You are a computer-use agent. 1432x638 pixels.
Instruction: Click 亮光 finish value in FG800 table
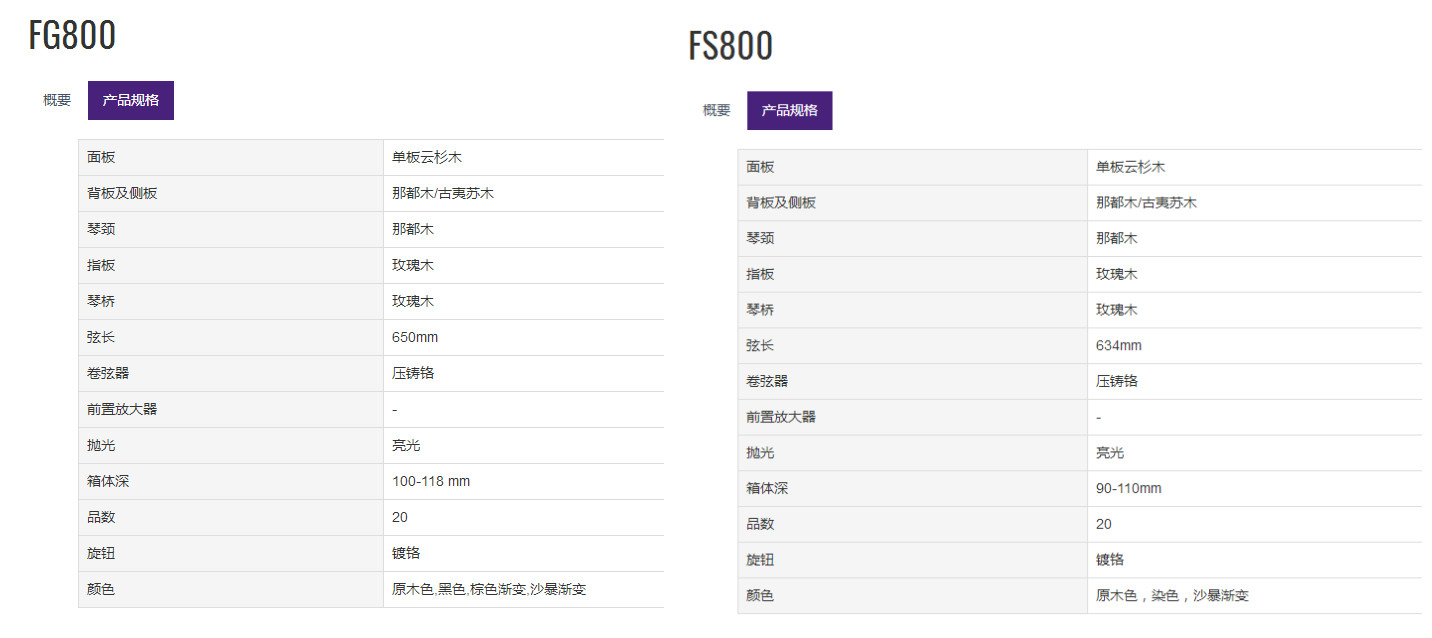406,445
